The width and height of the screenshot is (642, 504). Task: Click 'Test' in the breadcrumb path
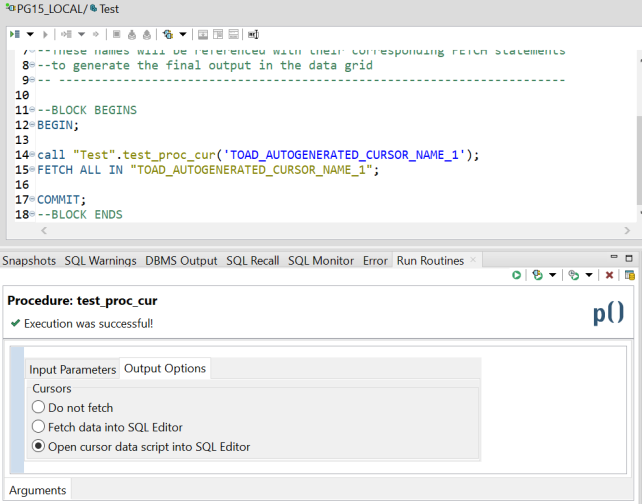pyautogui.click(x=109, y=9)
